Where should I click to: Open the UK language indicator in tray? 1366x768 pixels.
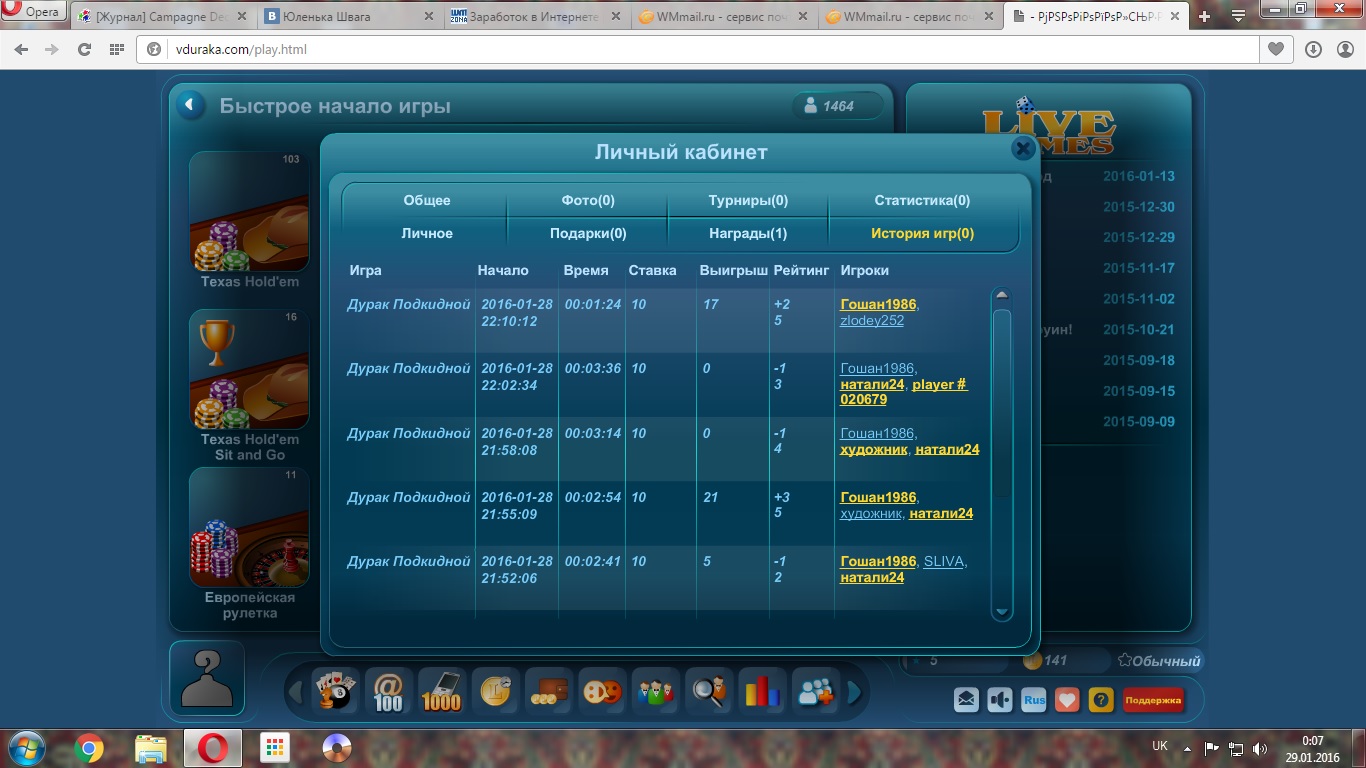pyautogui.click(x=1160, y=746)
